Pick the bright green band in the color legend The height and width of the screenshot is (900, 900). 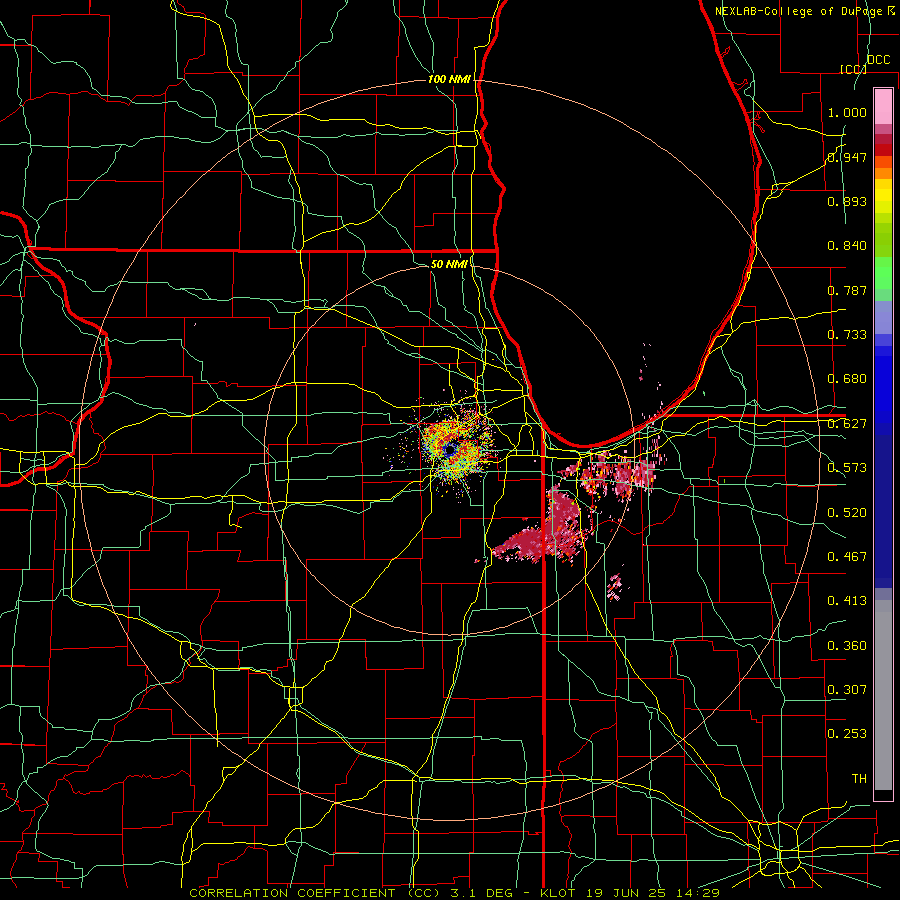click(883, 273)
